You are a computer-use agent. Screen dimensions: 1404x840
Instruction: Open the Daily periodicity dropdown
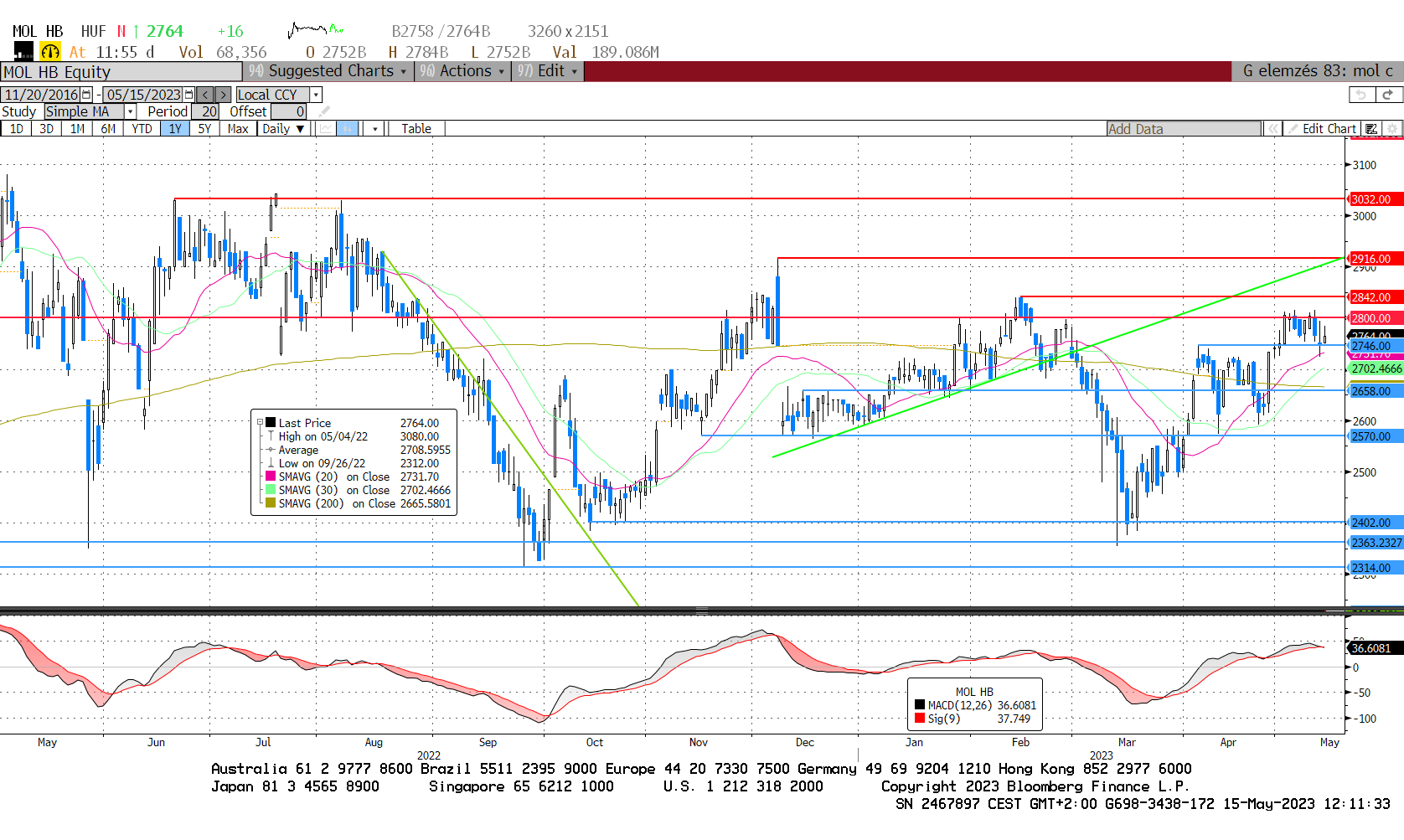pos(283,129)
